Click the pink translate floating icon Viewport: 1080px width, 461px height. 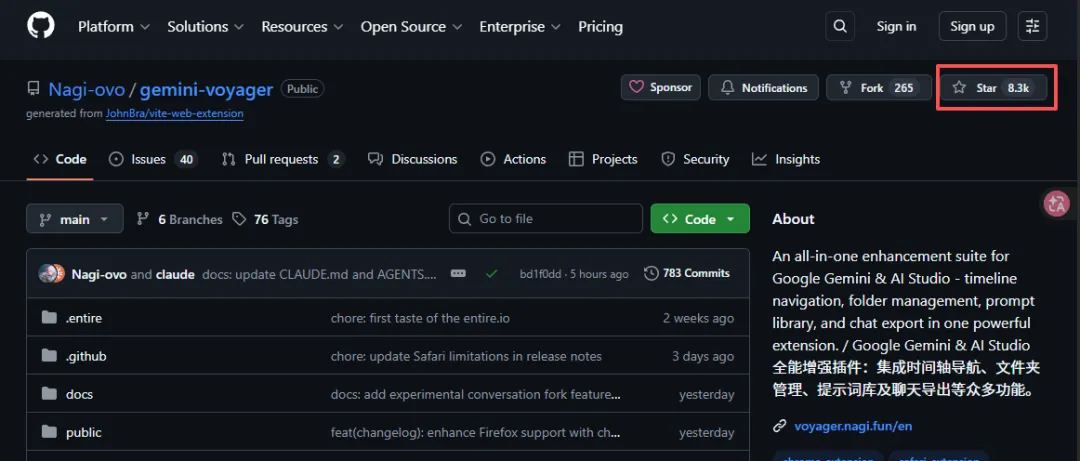[1056, 204]
